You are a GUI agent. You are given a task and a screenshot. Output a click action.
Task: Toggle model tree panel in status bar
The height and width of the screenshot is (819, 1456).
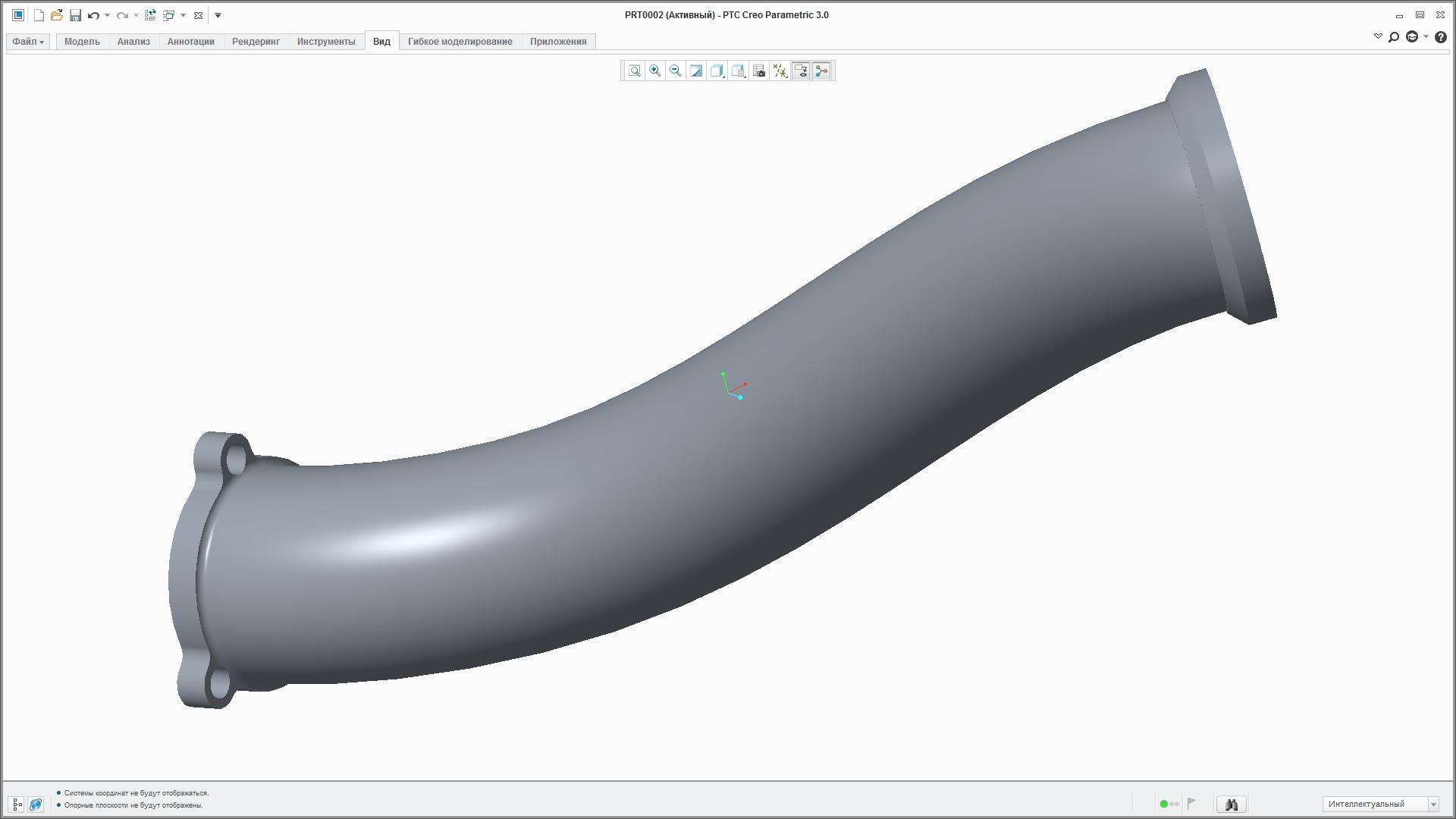coord(17,805)
